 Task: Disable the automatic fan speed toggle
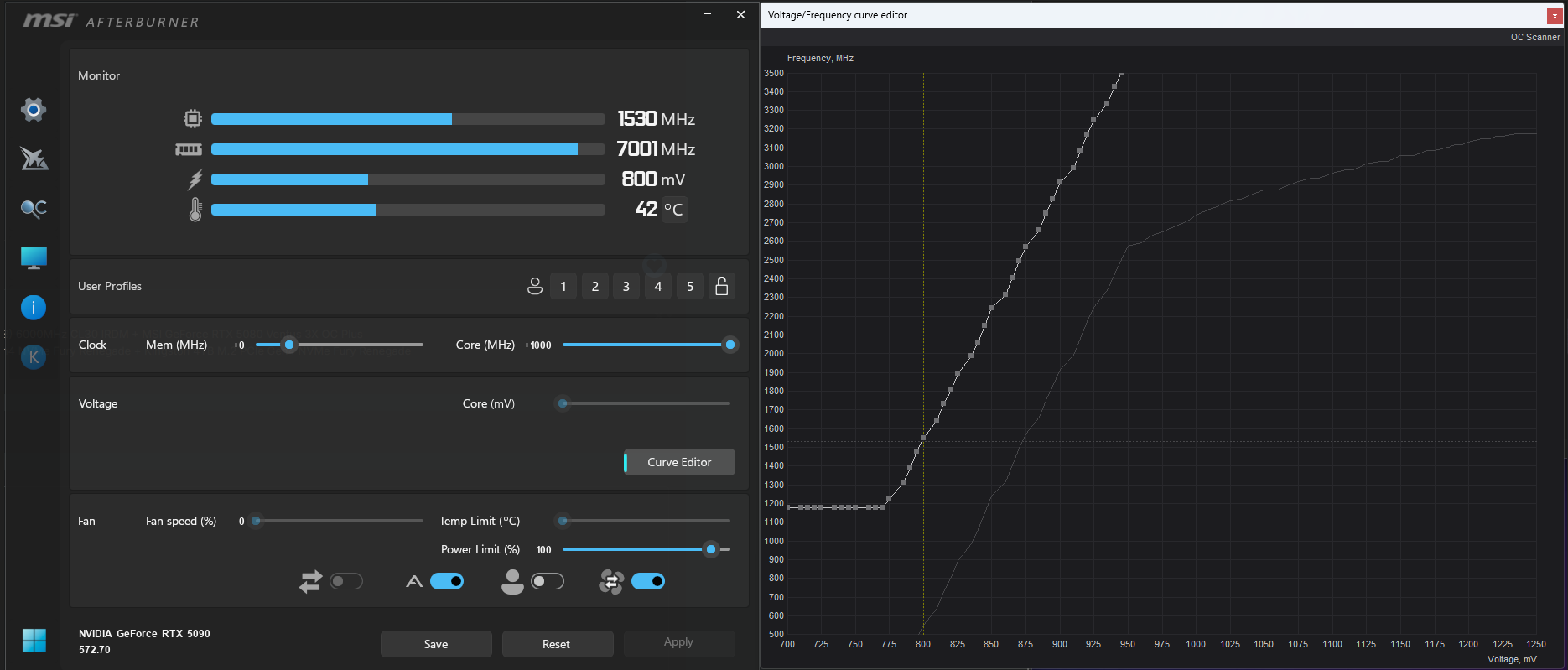447,581
